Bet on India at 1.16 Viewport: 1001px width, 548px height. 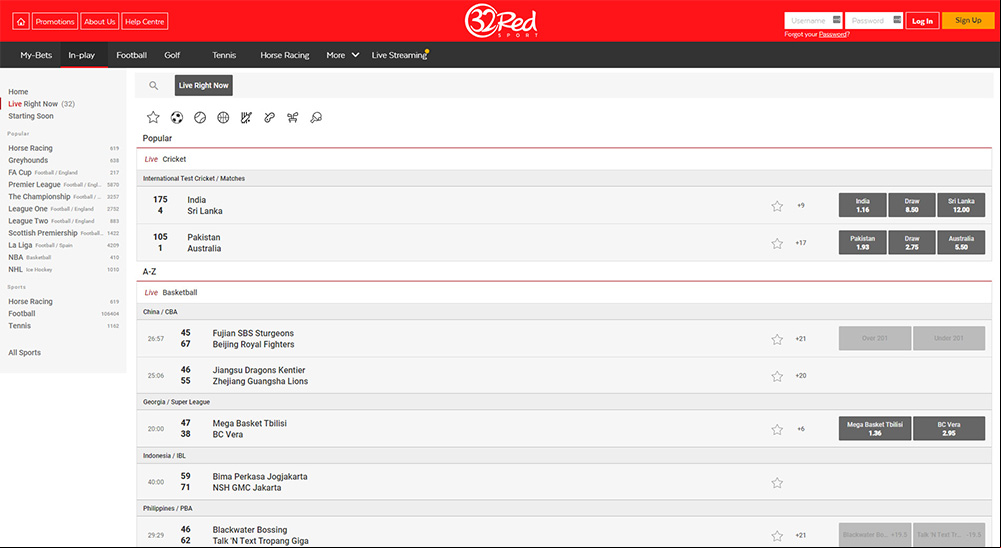(862, 205)
